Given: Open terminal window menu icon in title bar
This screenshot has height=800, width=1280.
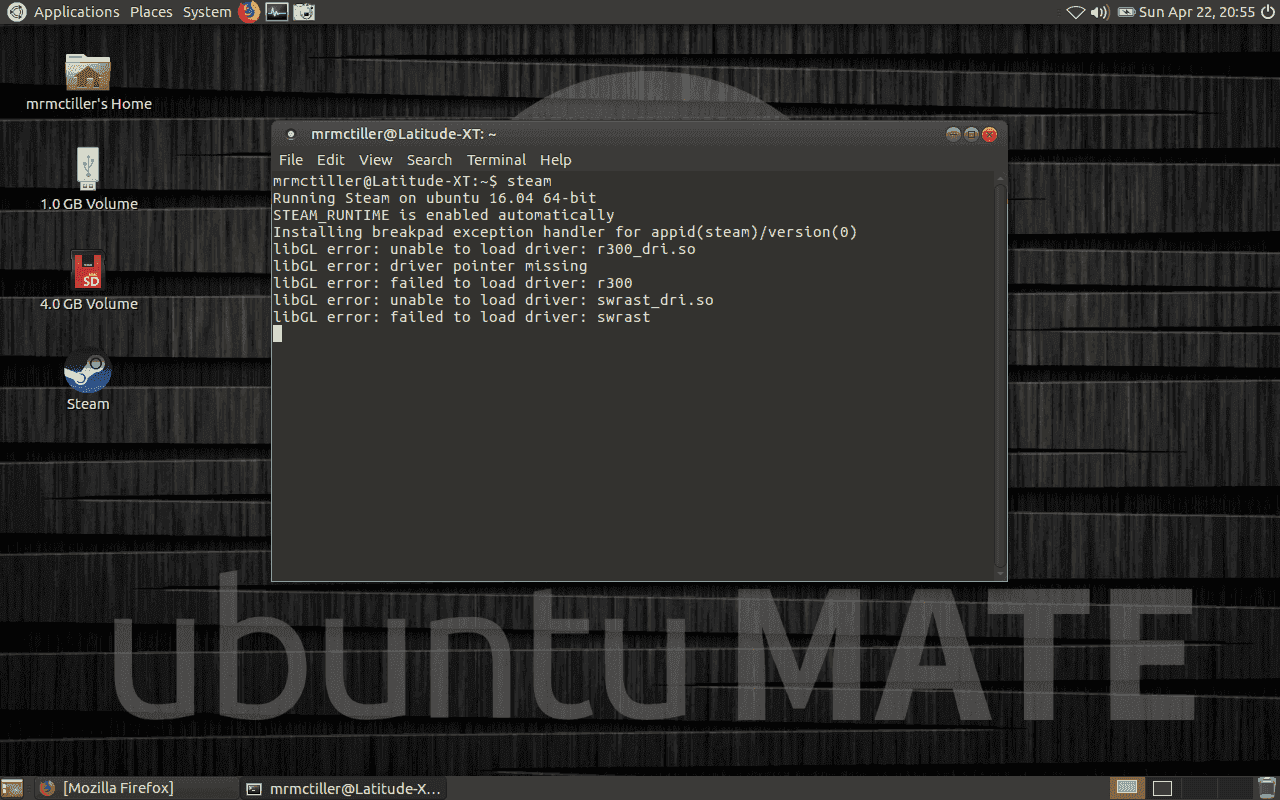Looking at the screenshot, I should (x=291, y=134).
